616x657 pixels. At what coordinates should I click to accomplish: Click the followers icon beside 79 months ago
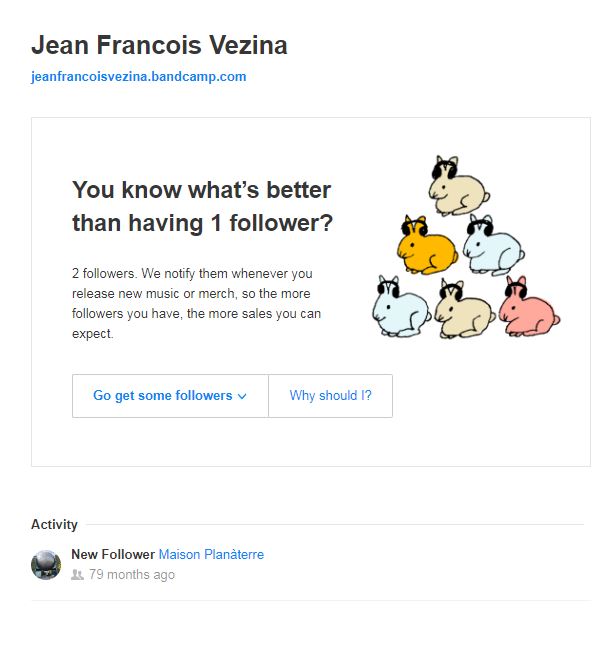point(78,575)
